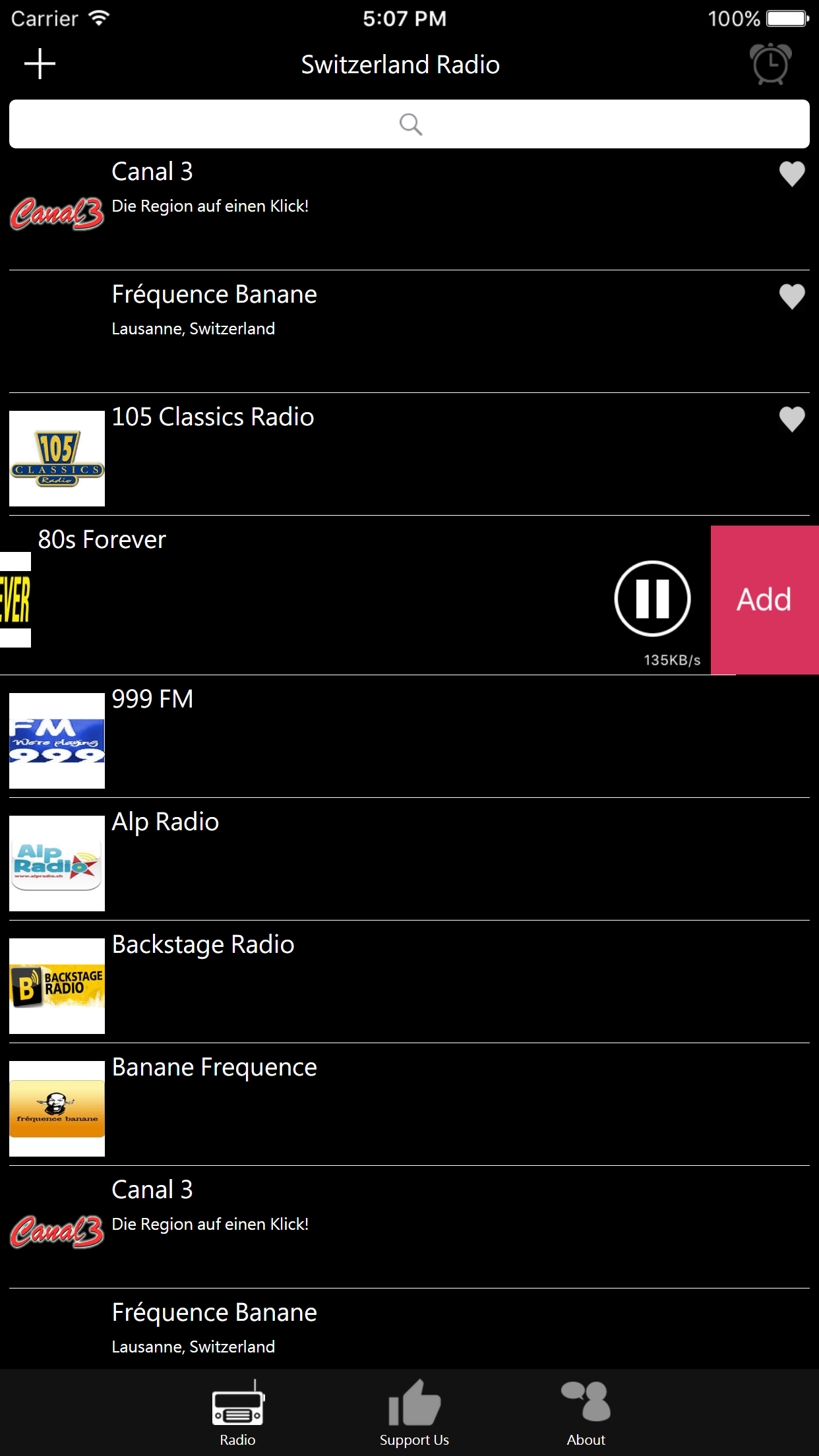Play Alp Radio station
This screenshot has height=1456, width=819.
tap(409, 859)
